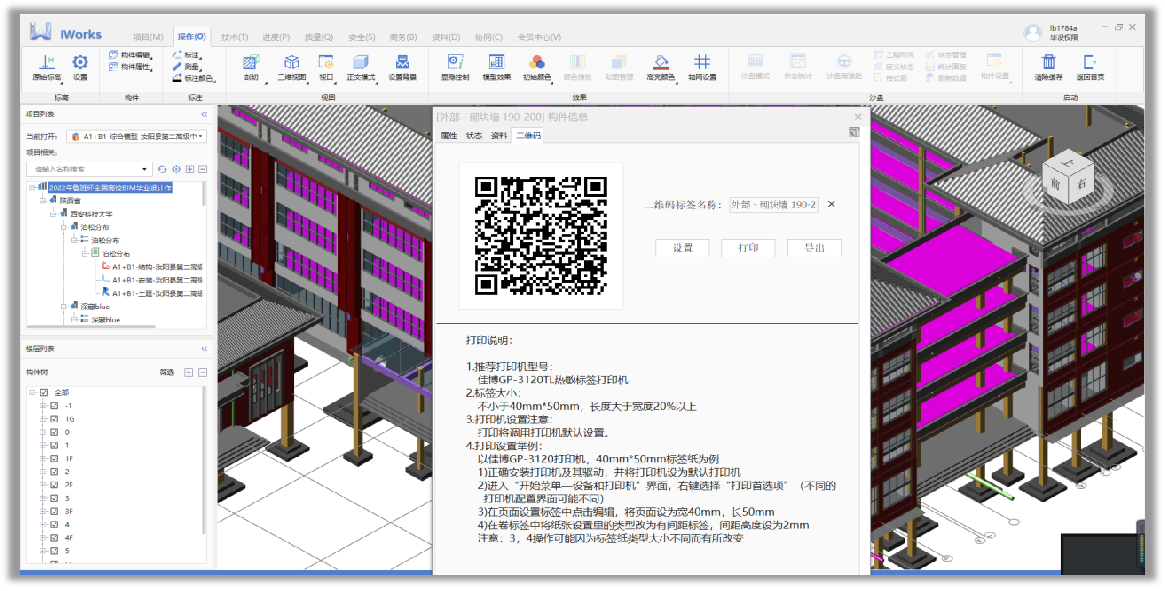This screenshot has height=591, width=1165.
Task: Click the 返回首页 icon
Action: pyautogui.click(x=1090, y=62)
